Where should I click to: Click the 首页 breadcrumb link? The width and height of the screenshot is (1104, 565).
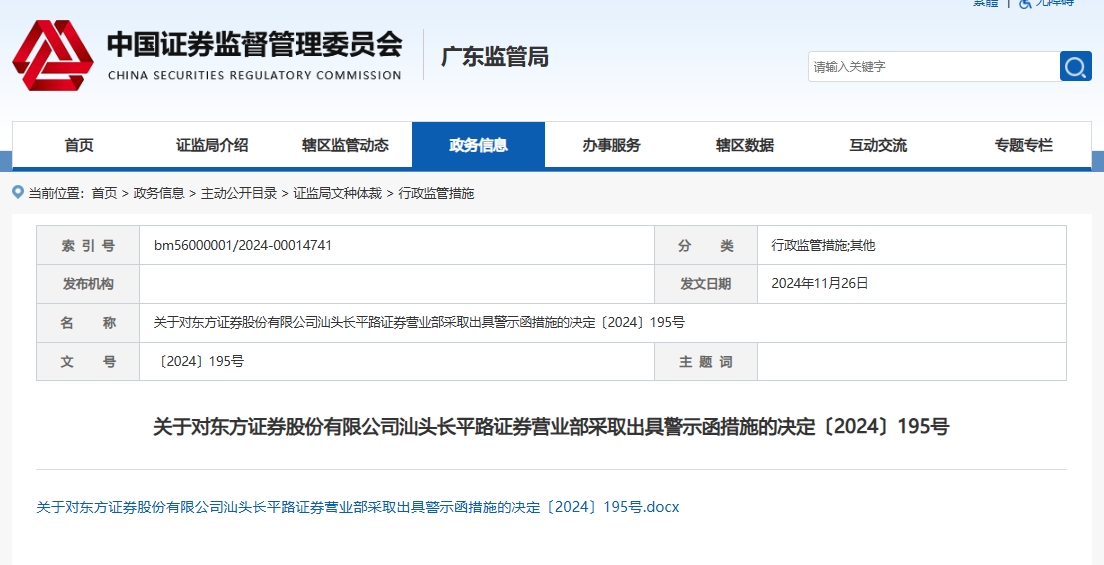pos(104,193)
